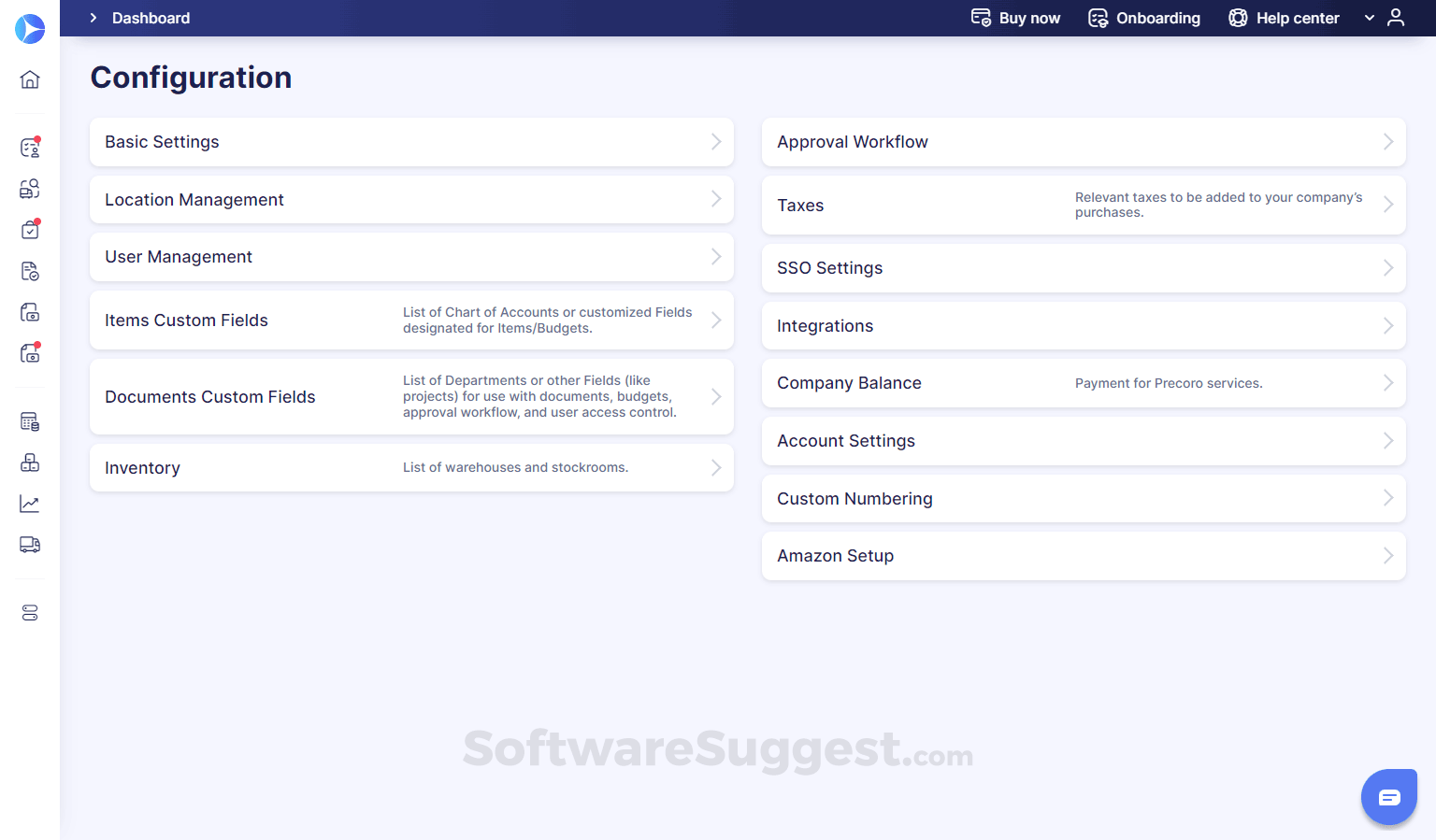Open the chat widget bubble
Screen dimensions: 1436x840
point(1389,797)
